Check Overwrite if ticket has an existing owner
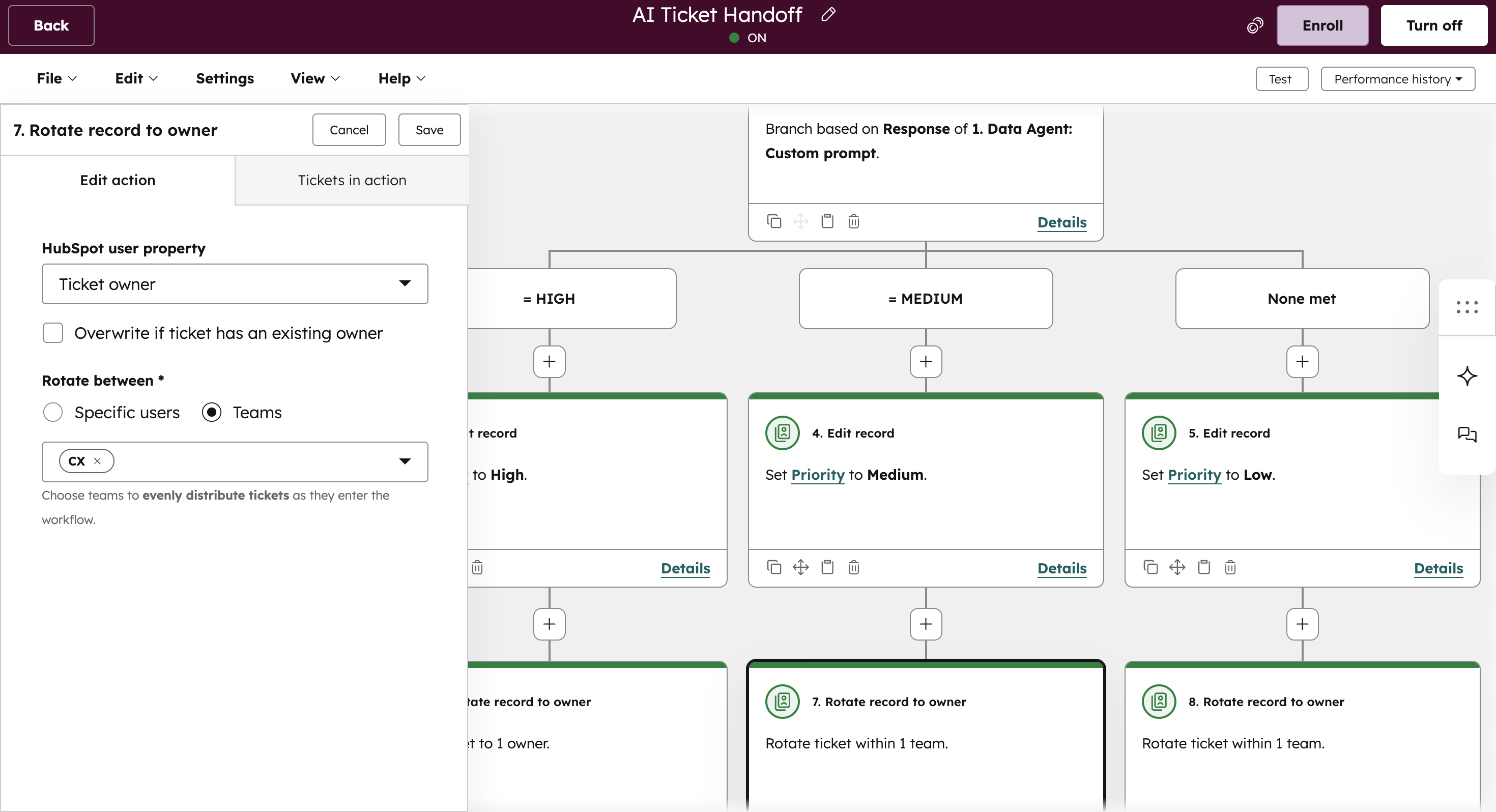 pos(52,332)
